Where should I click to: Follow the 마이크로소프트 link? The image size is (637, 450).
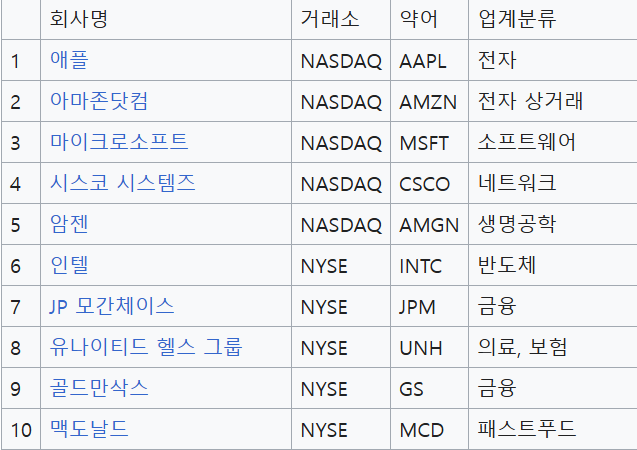[119, 142]
